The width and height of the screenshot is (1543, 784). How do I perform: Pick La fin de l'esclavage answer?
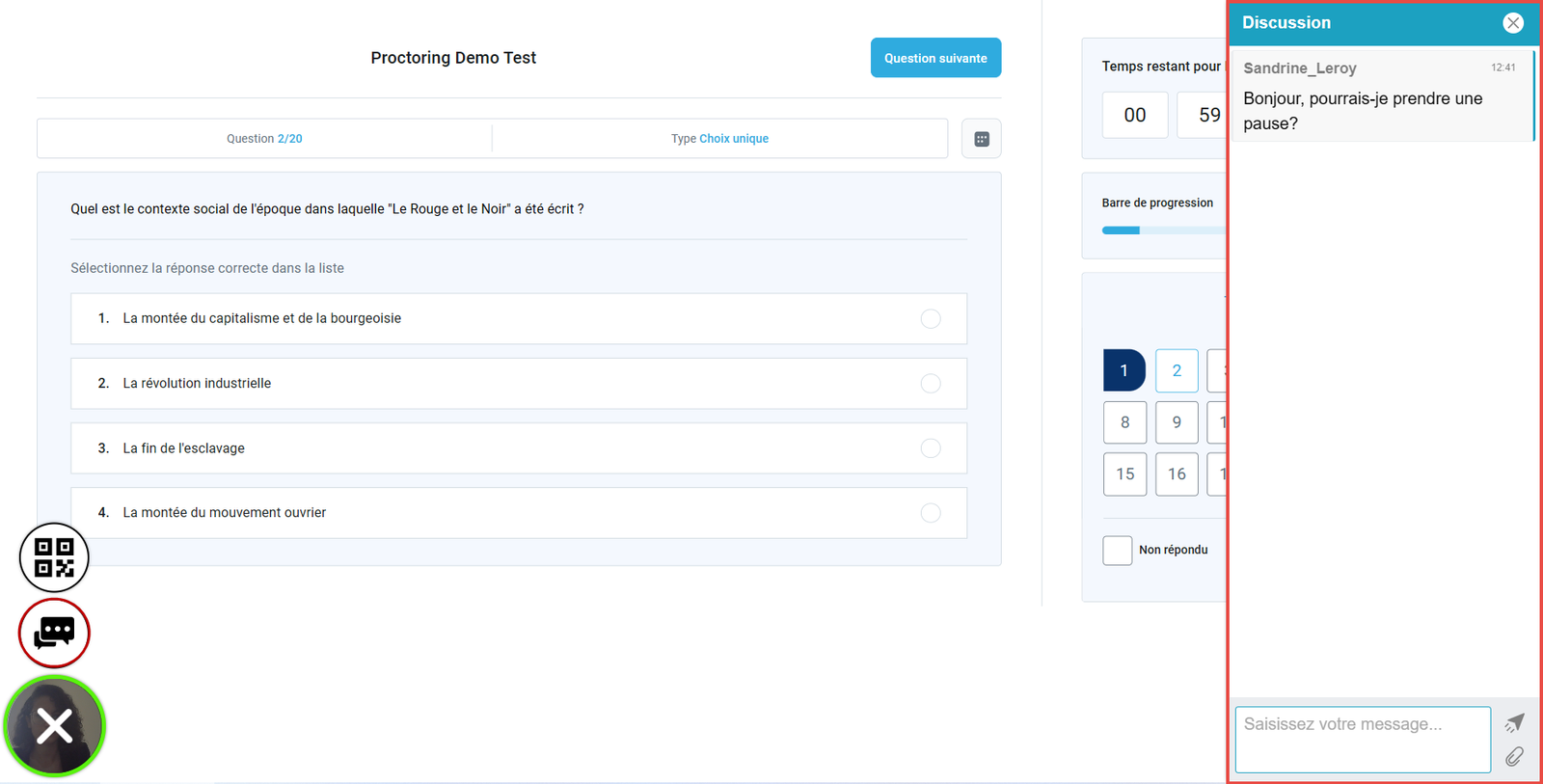(x=930, y=448)
